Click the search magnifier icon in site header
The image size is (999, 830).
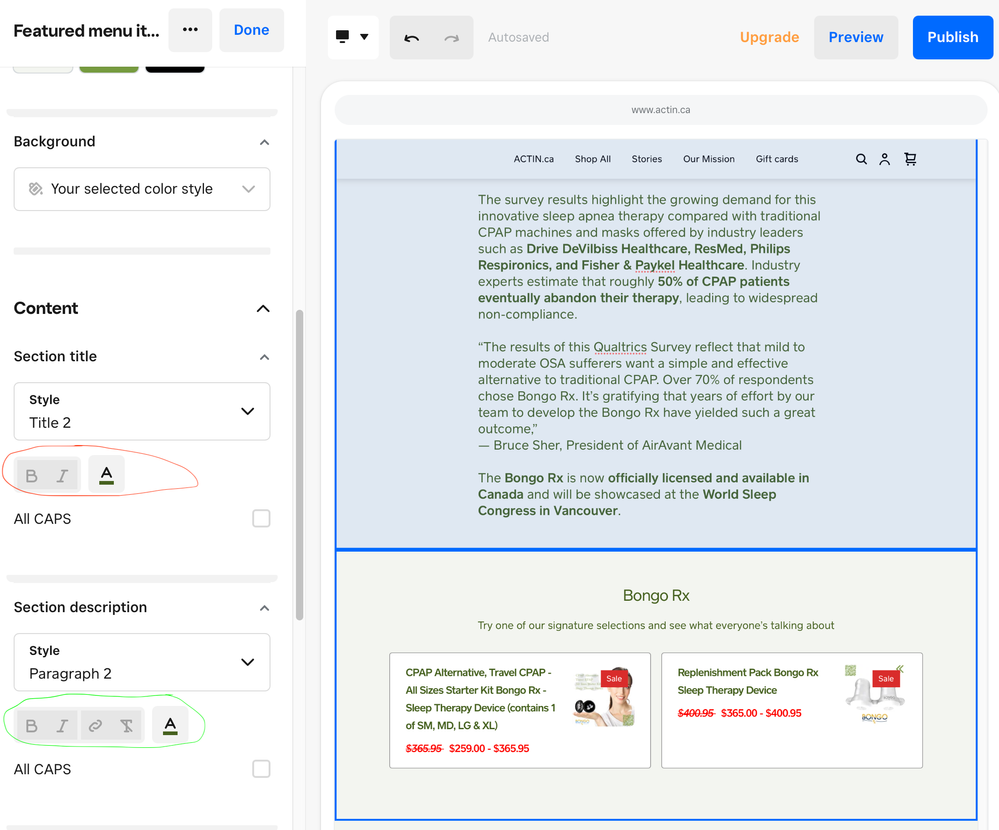click(x=861, y=159)
